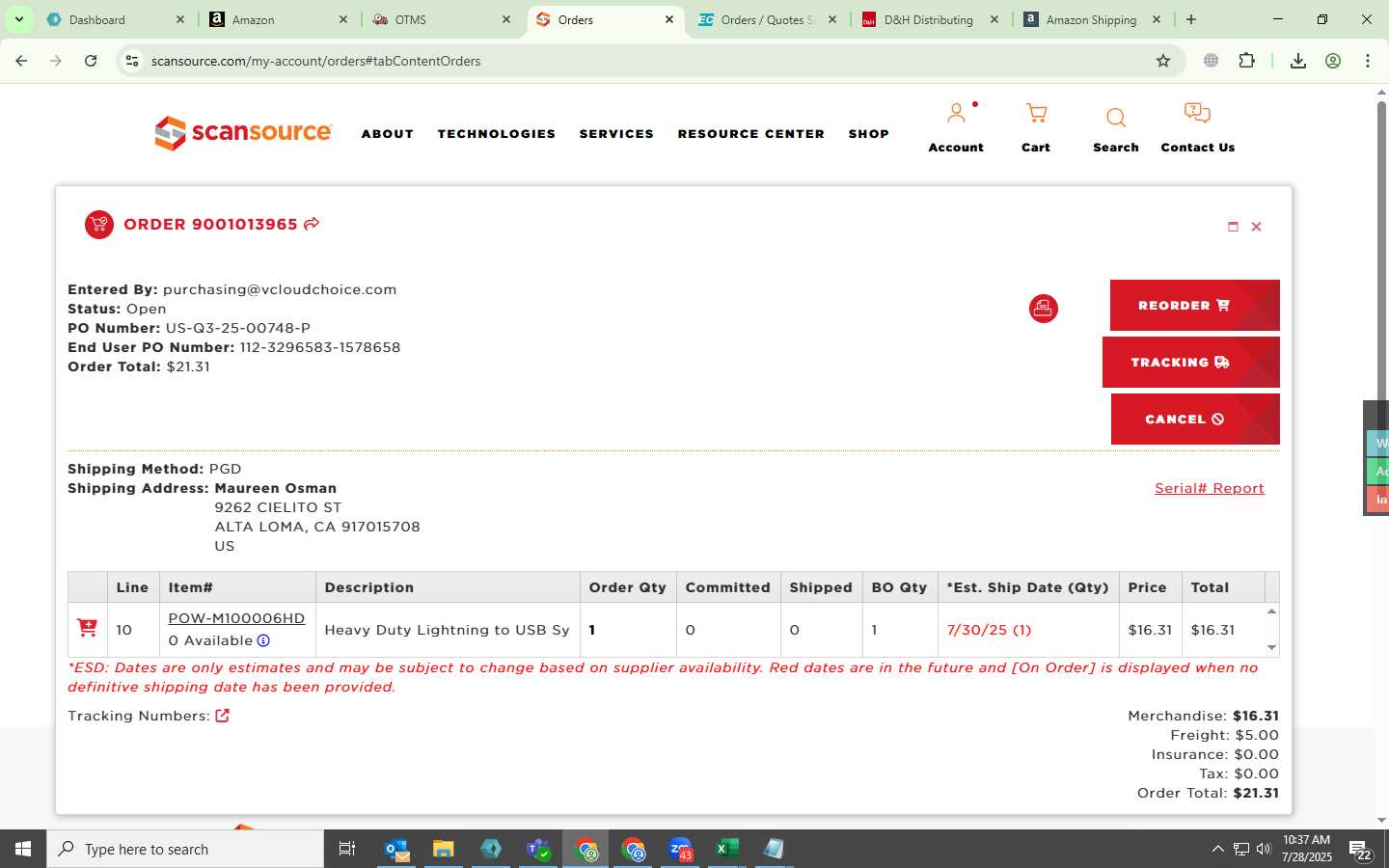Open File Explorer from the taskbar

coord(444,849)
